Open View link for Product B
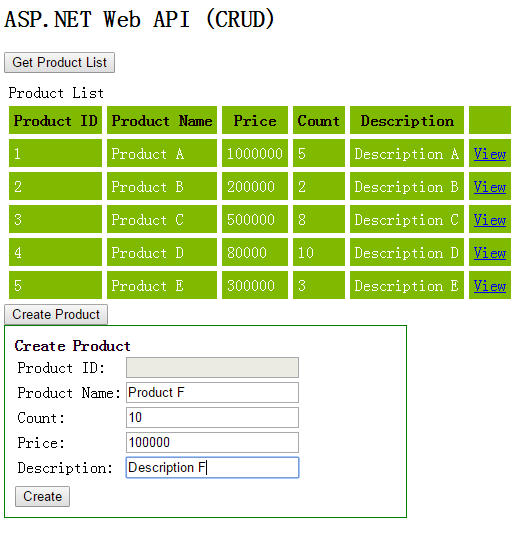This screenshot has height=535, width=525. pyautogui.click(x=490, y=187)
